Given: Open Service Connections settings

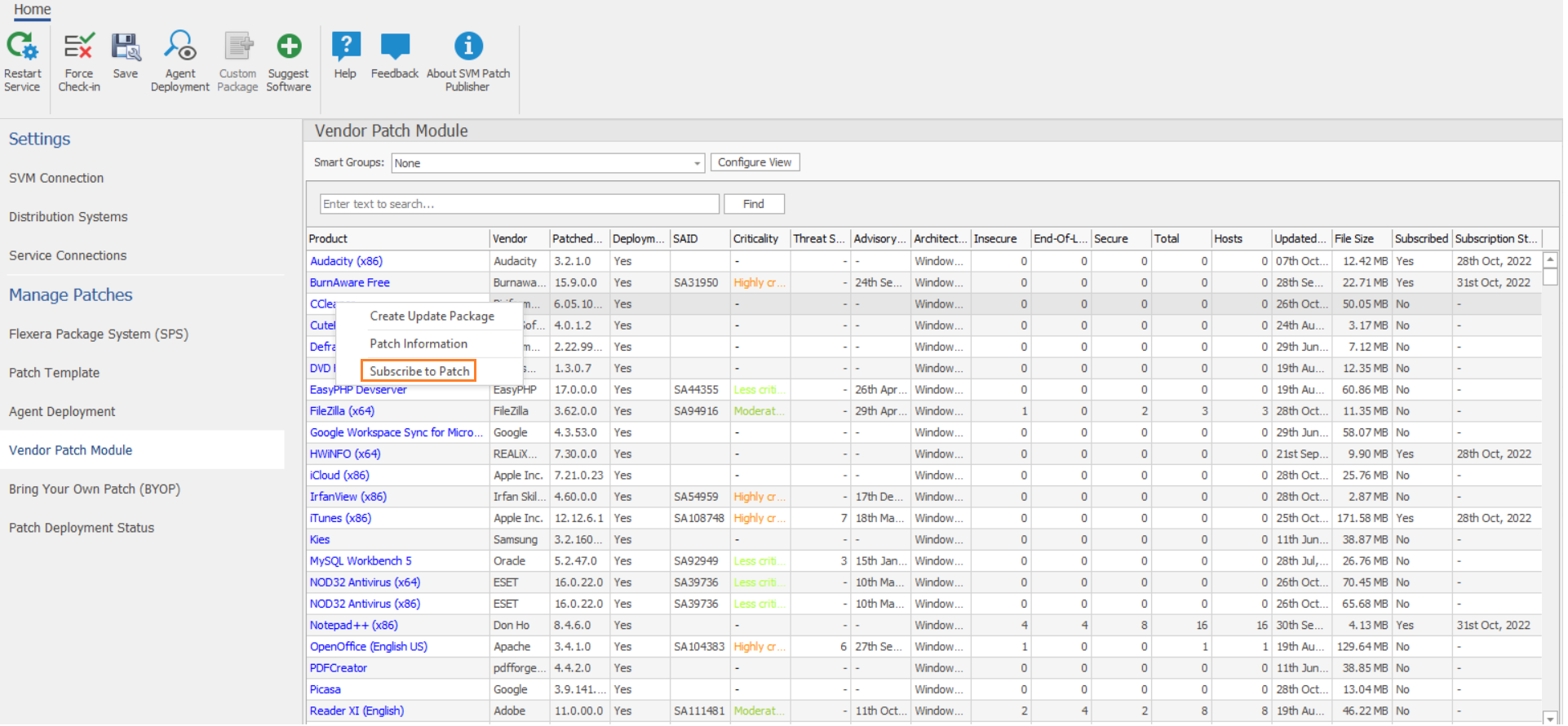Looking at the screenshot, I should pos(68,256).
